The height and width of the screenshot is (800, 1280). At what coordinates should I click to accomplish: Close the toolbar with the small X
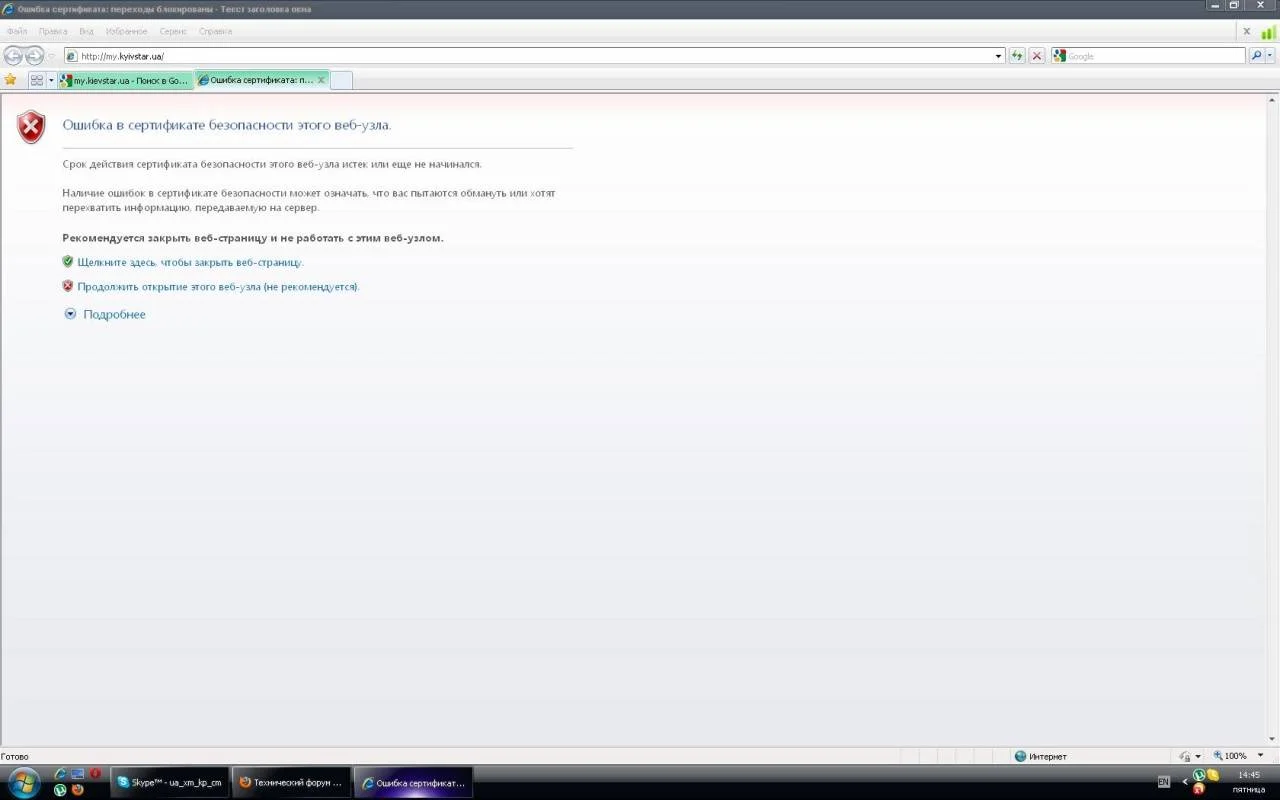[x=1247, y=31]
